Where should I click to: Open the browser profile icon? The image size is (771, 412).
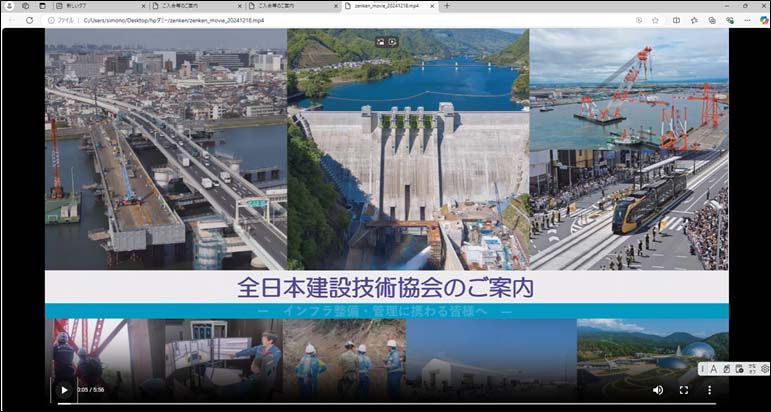[9, 6]
